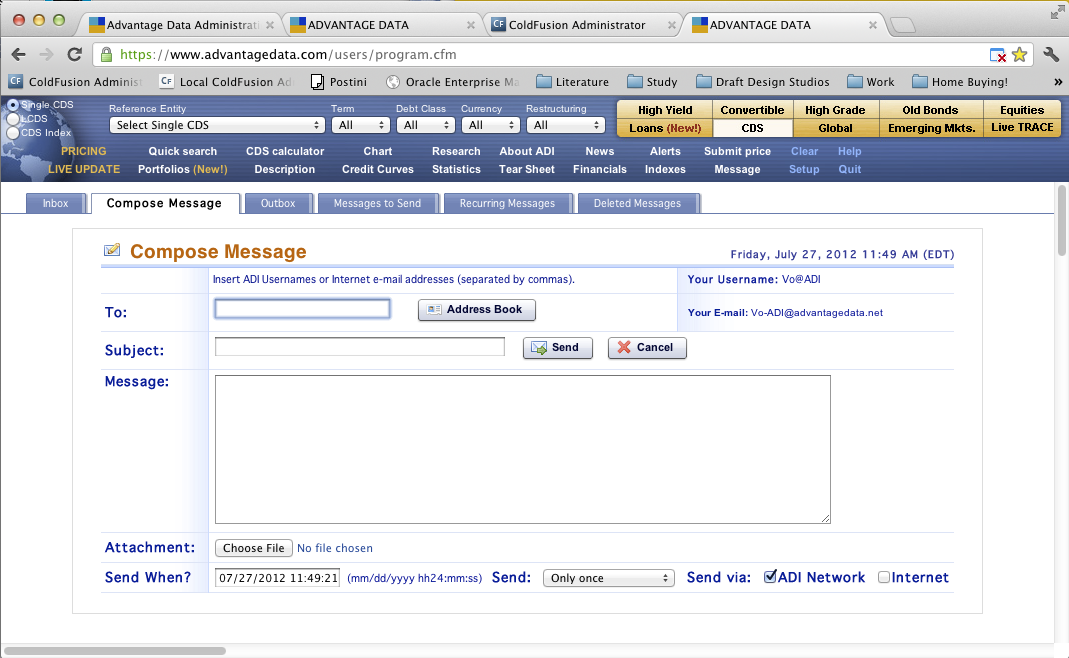1069x658 pixels.
Task: Click the Choose File button
Action: [254, 548]
